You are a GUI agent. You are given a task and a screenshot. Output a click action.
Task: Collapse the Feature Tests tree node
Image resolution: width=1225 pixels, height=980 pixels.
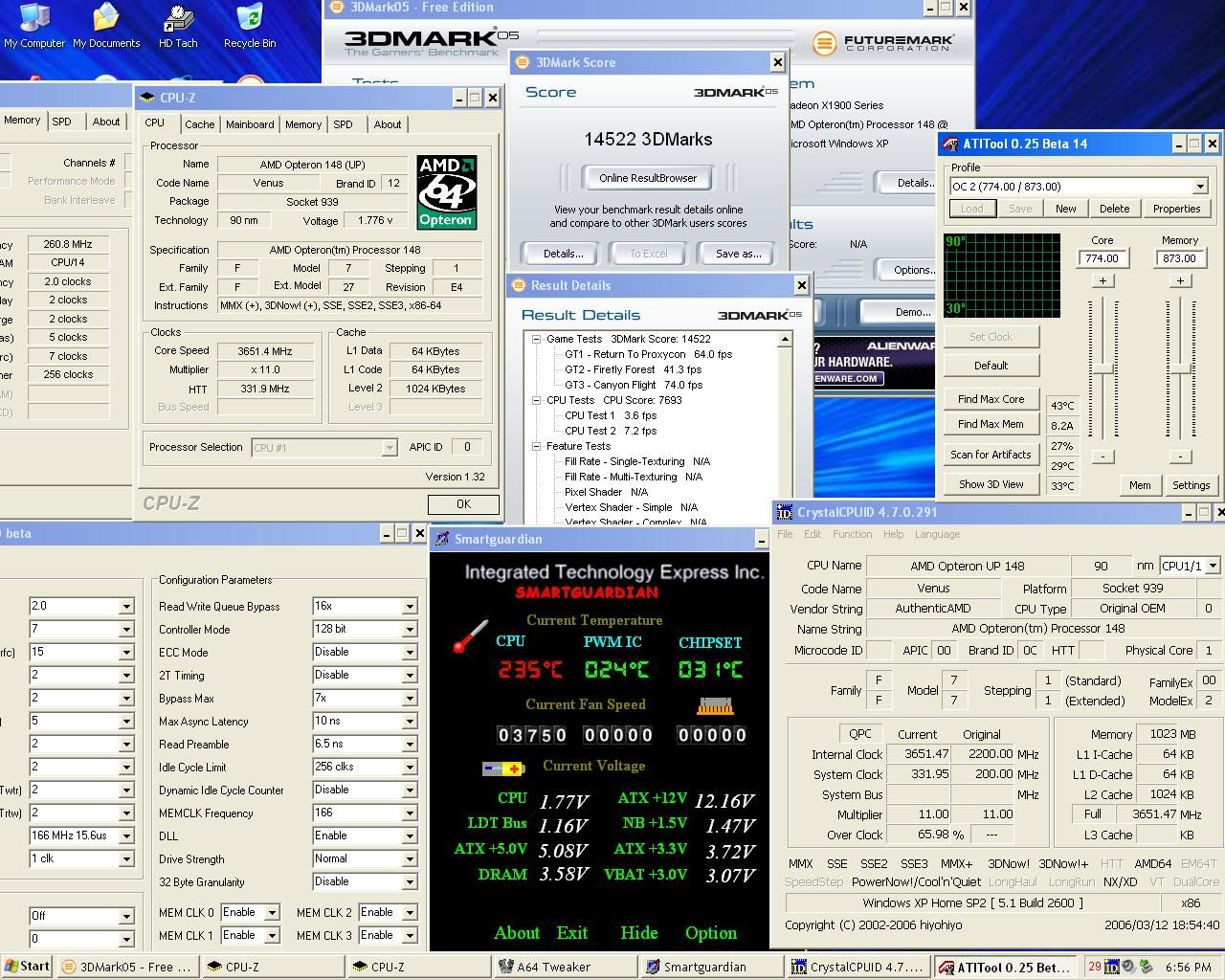(x=536, y=446)
